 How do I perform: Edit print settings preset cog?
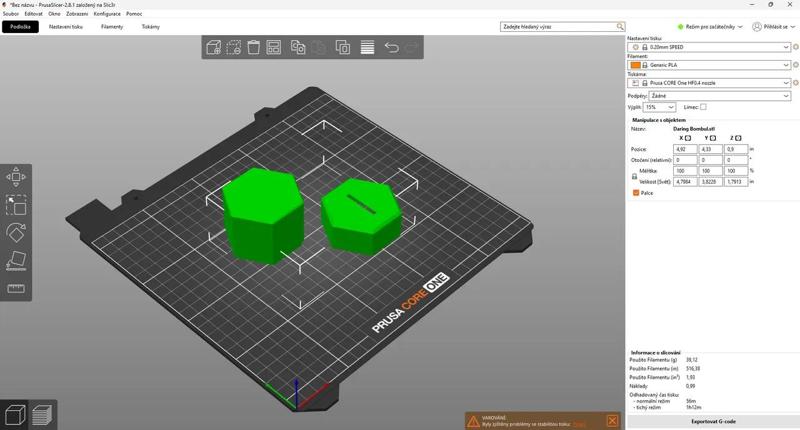[x=795, y=47]
